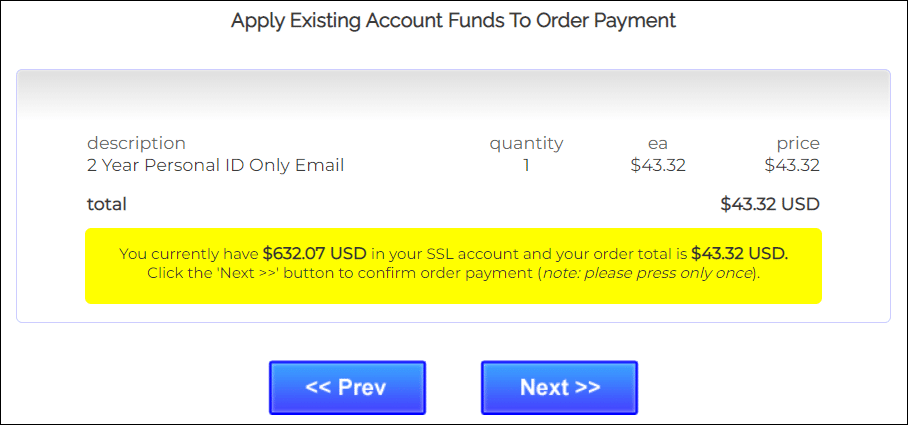Click the $43.32 value under 'price'
The width and height of the screenshot is (908, 425).
(x=792, y=165)
